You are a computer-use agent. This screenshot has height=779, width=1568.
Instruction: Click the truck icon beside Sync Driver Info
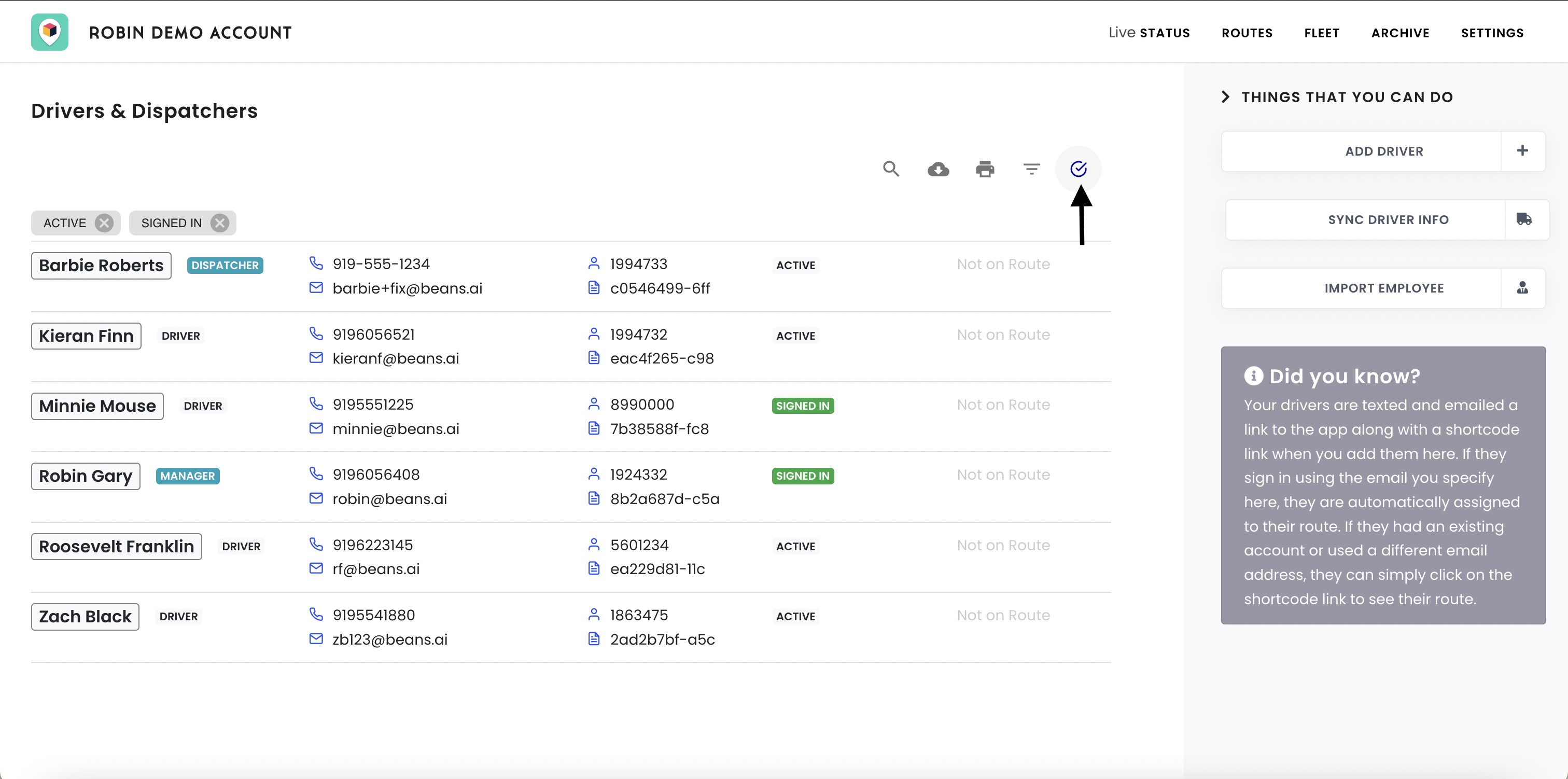[1524, 219]
